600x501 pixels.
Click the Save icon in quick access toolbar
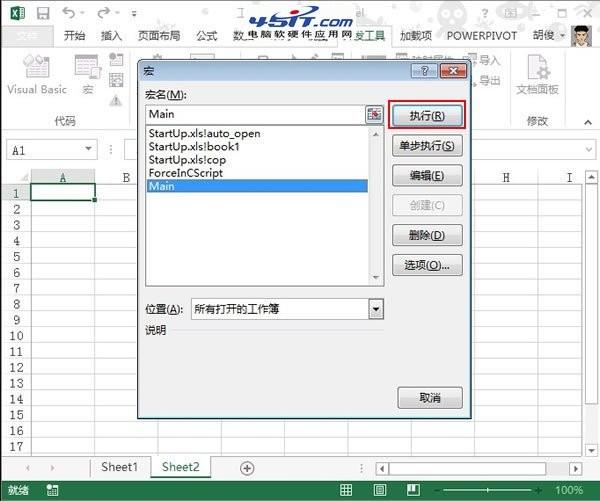(x=41, y=14)
